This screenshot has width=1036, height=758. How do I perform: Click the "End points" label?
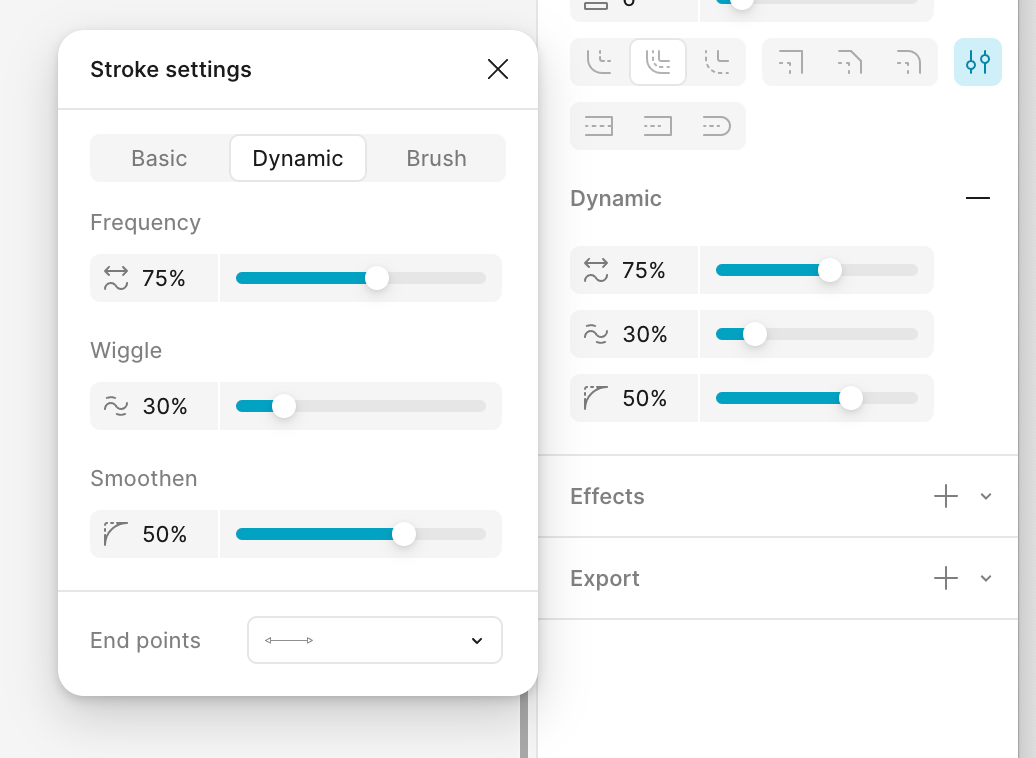coord(145,640)
